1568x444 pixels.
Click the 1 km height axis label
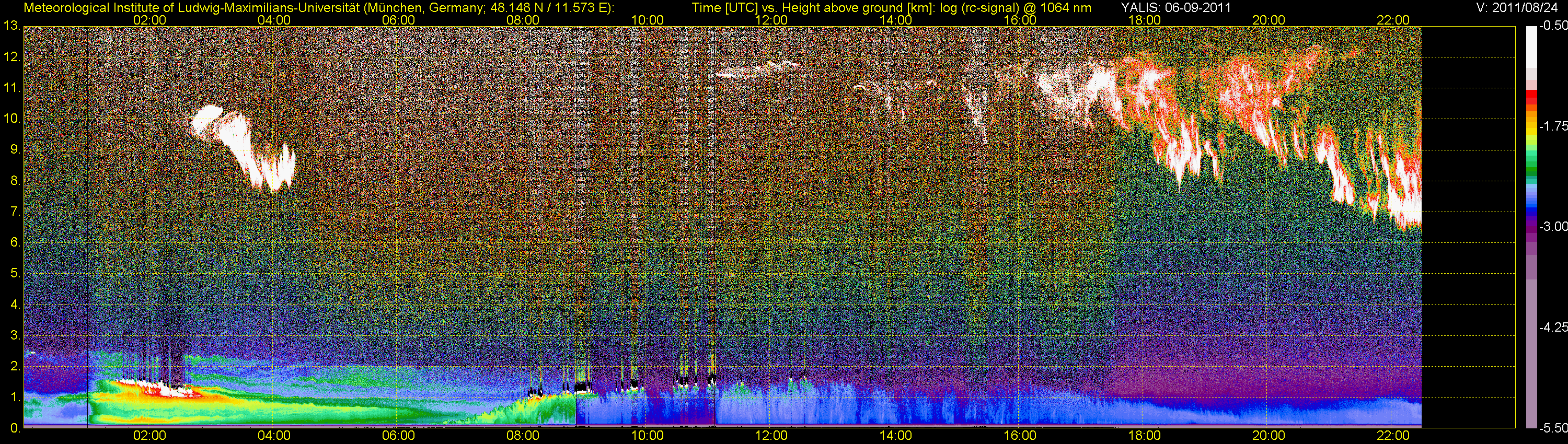click(15, 397)
